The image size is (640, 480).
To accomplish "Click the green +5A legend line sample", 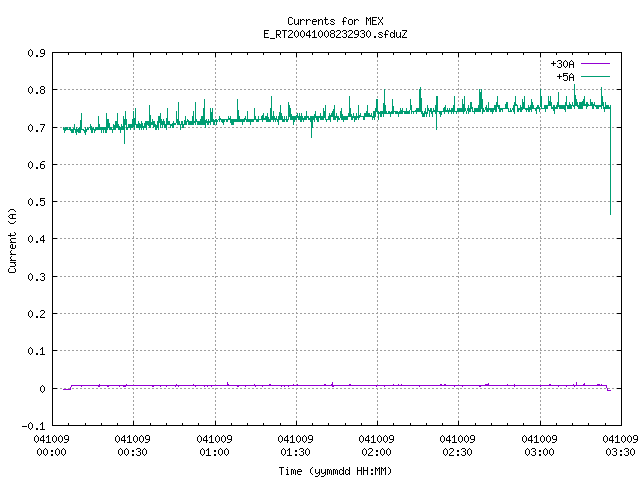I will [595, 76].
